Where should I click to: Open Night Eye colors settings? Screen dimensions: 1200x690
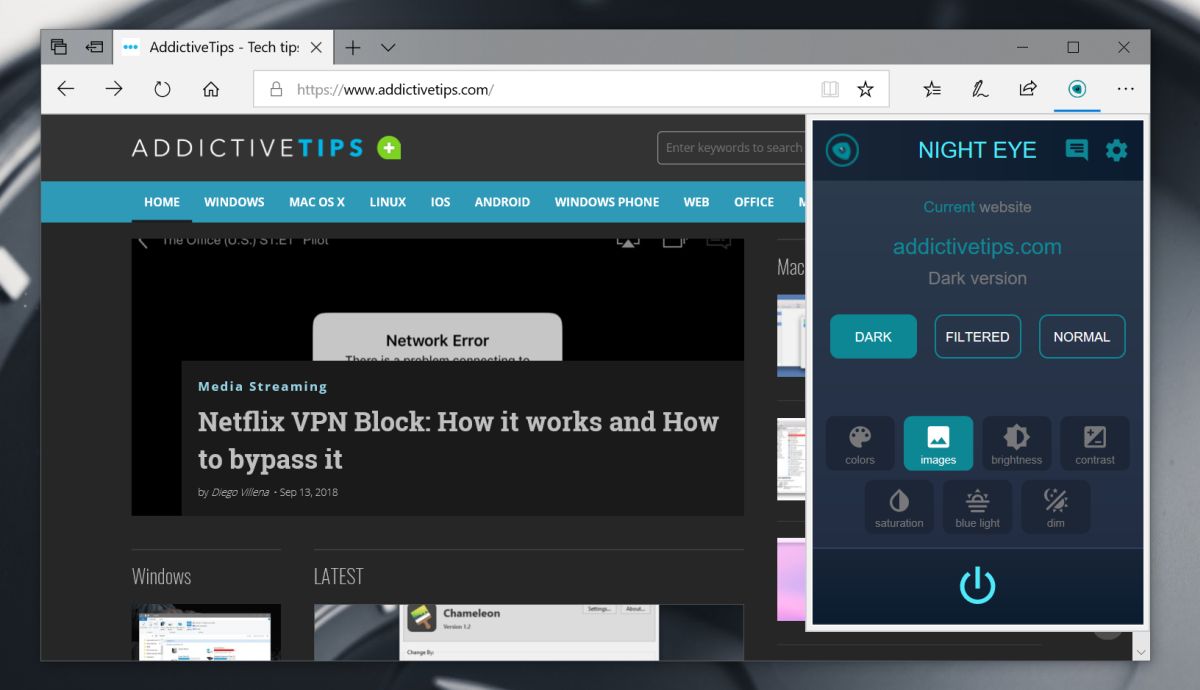pos(860,443)
